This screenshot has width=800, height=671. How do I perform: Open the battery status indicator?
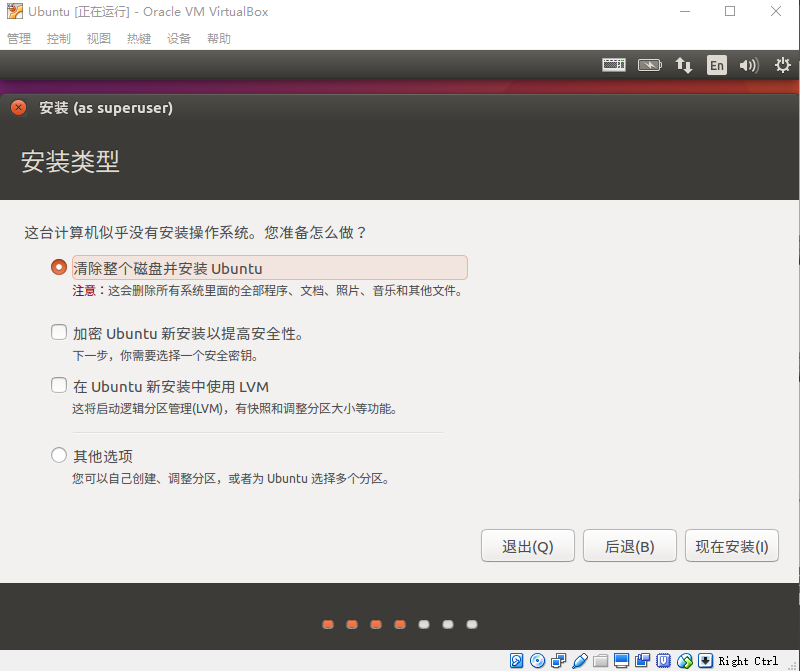tap(649, 65)
